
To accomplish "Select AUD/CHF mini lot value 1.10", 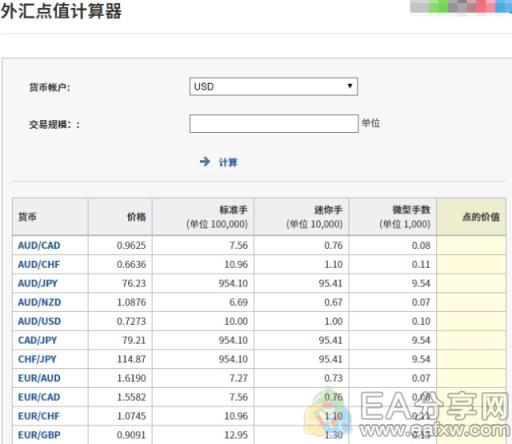I will pos(333,264).
